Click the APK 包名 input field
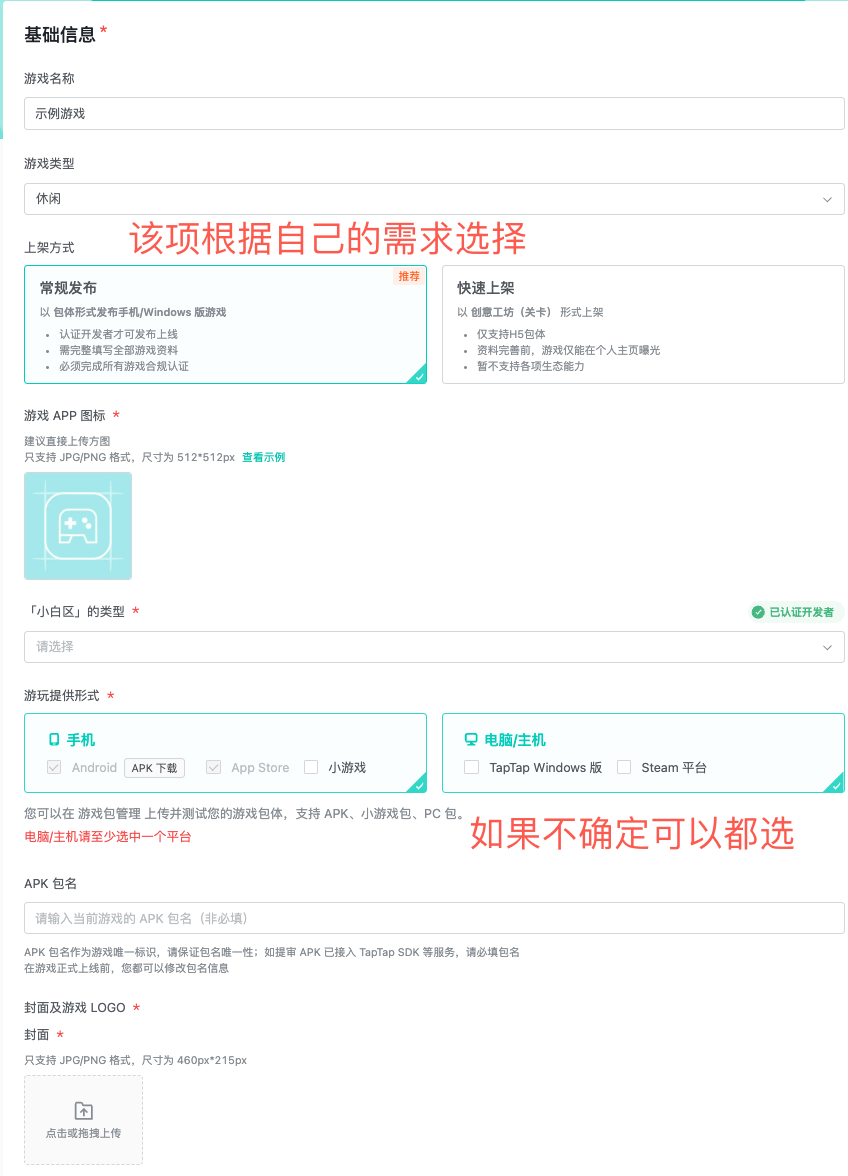 (434, 918)
